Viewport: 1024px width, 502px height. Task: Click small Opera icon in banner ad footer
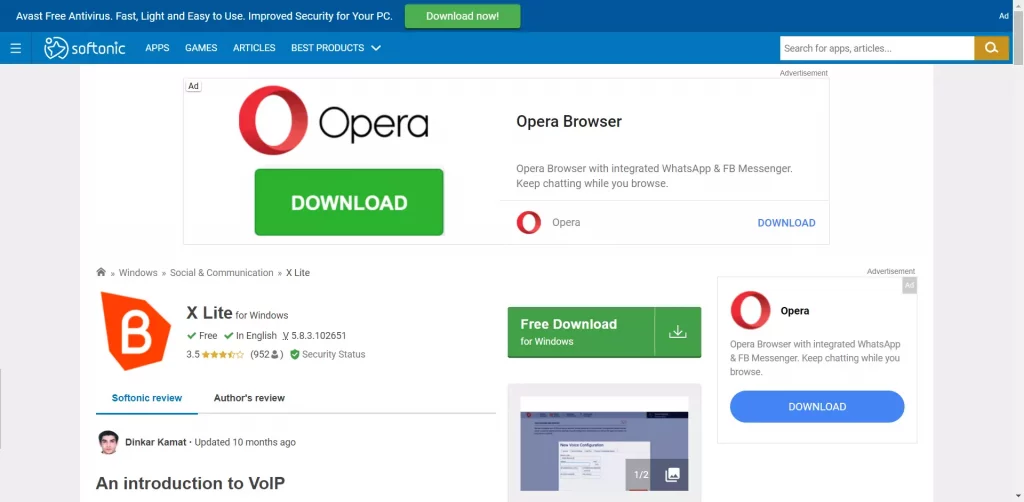[528, 223]
